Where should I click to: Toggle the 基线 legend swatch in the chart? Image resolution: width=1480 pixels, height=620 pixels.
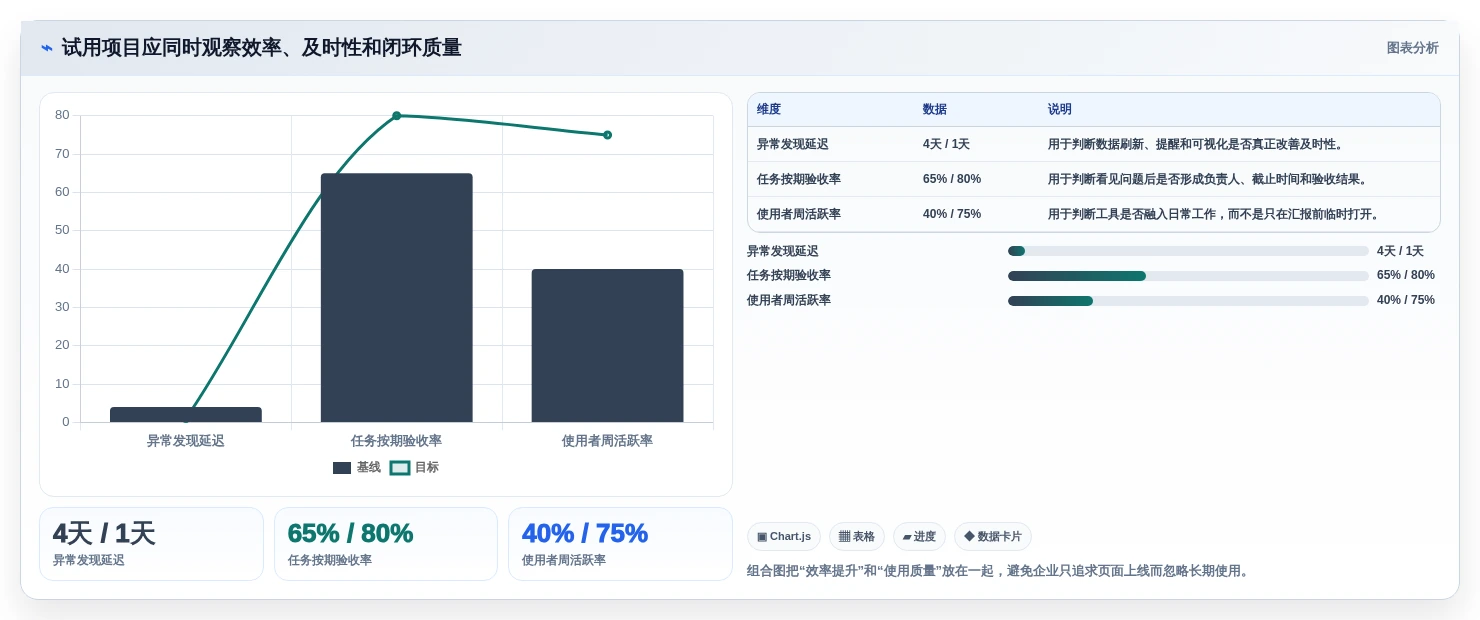coord(342,468)
